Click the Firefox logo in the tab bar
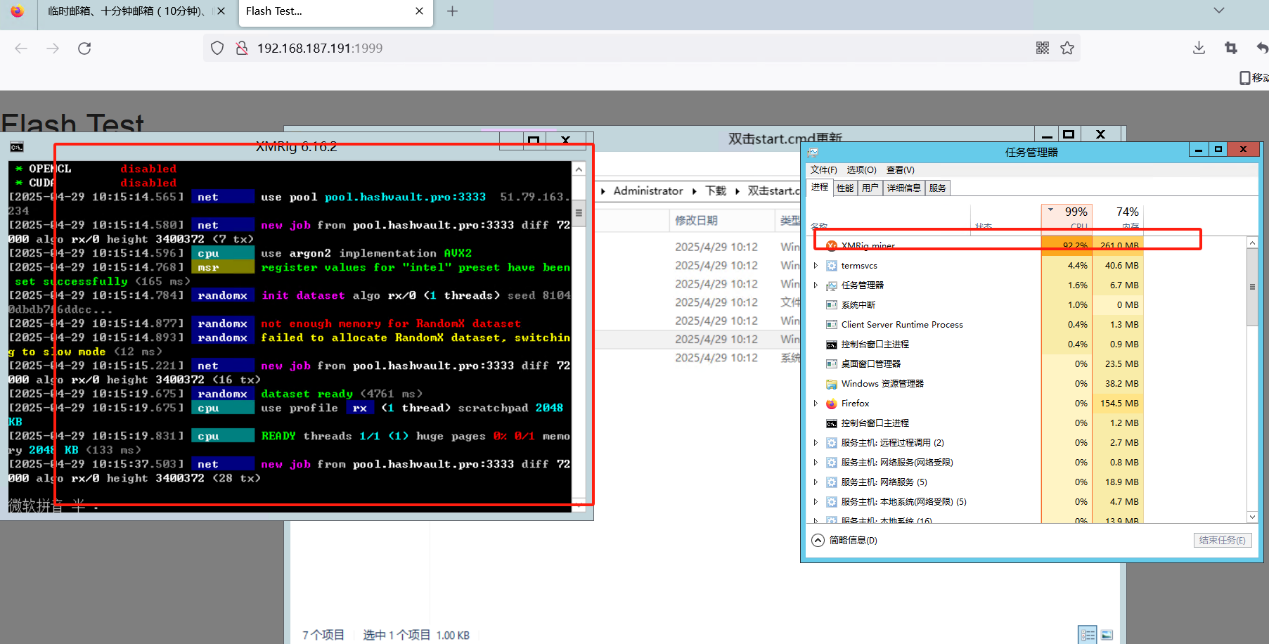Screen dimensions: 1269x644 tap(17, 11)
